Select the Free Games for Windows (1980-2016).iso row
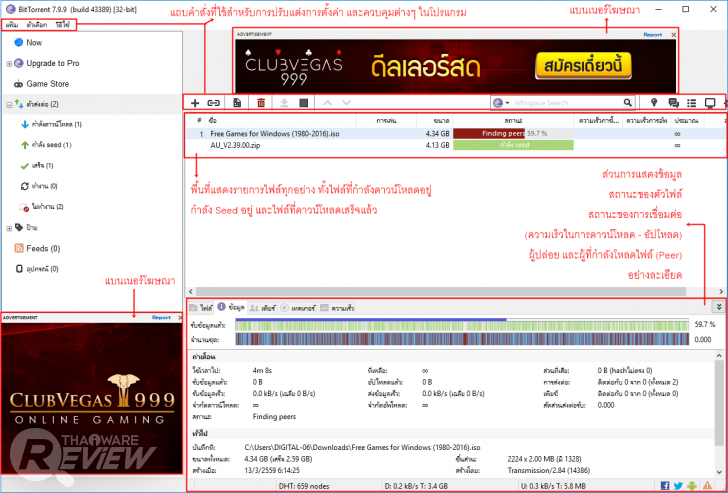Screen dimensions: 728x493 (x=455, y=134)
